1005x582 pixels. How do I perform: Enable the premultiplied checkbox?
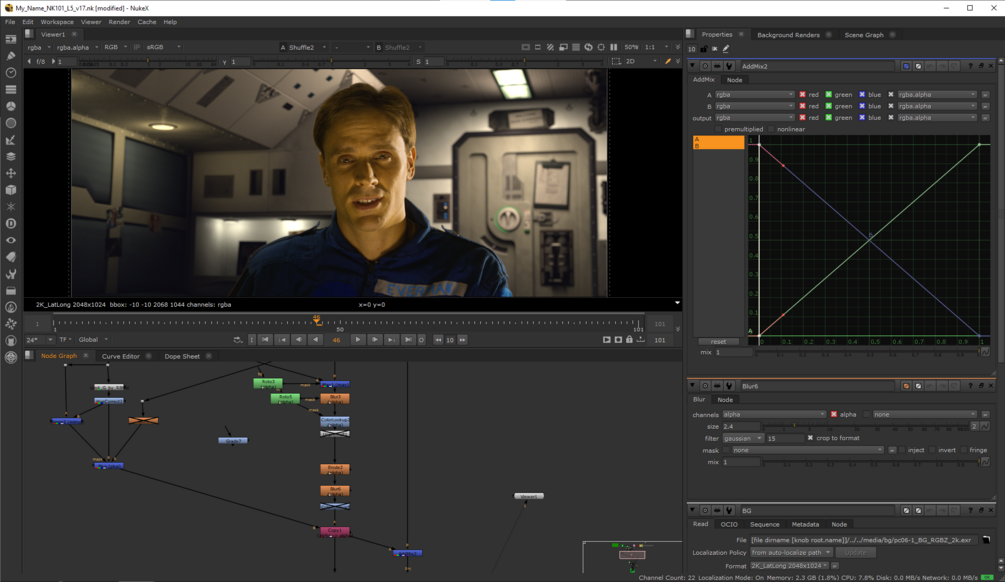(718, 129)
